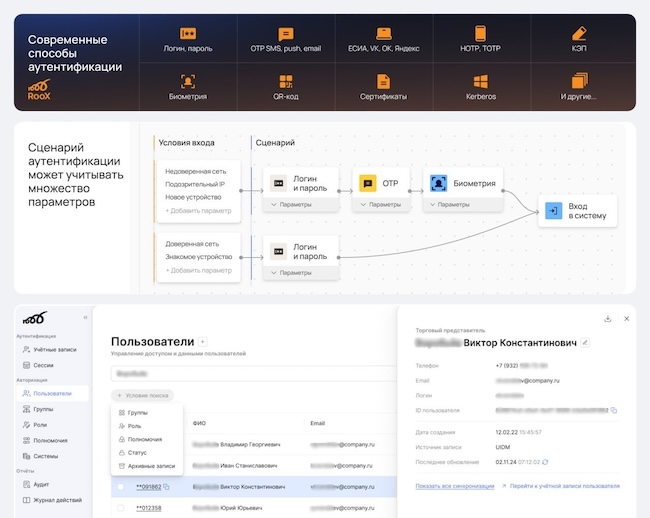The width and height of the screenshot is (650, 518).
Task: Click the yellow OTP step icon
Action: point(367,183)
